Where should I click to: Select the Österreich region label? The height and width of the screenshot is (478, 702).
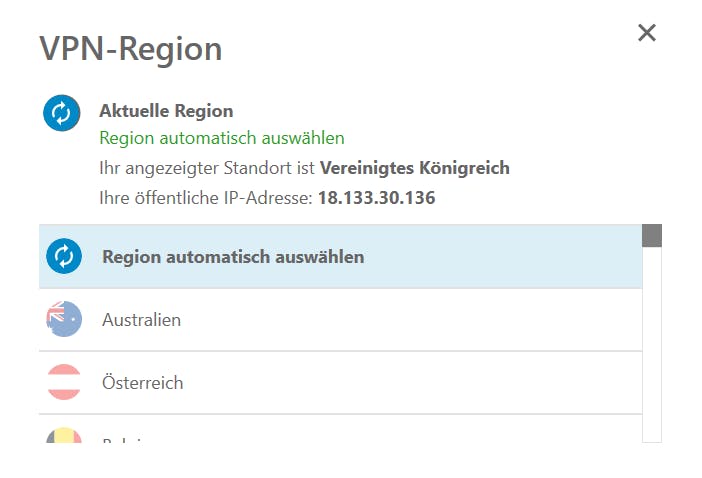click(x=143, y=382)
